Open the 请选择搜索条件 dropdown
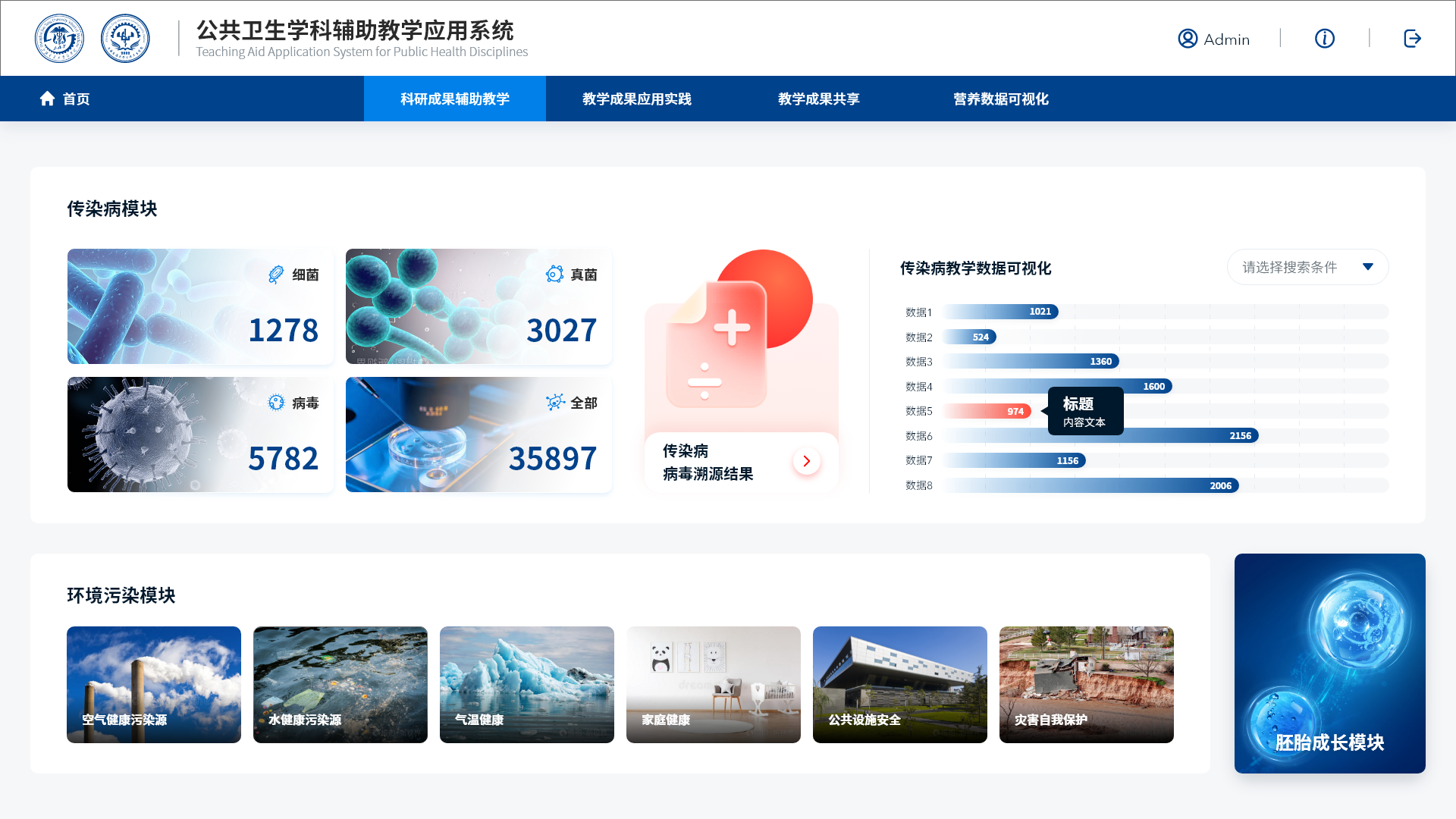1456x819 pixels. 1307,267
